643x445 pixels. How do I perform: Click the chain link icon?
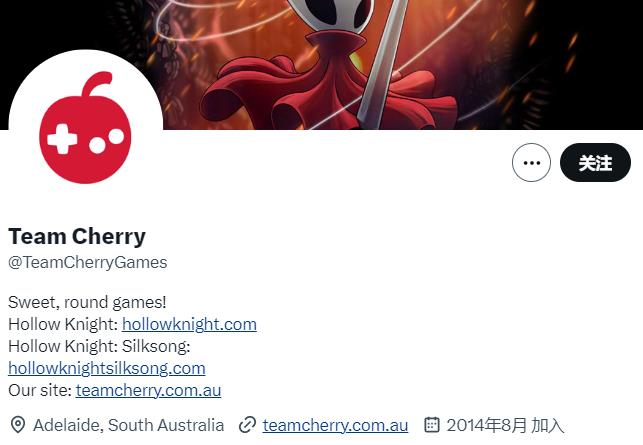247,425
